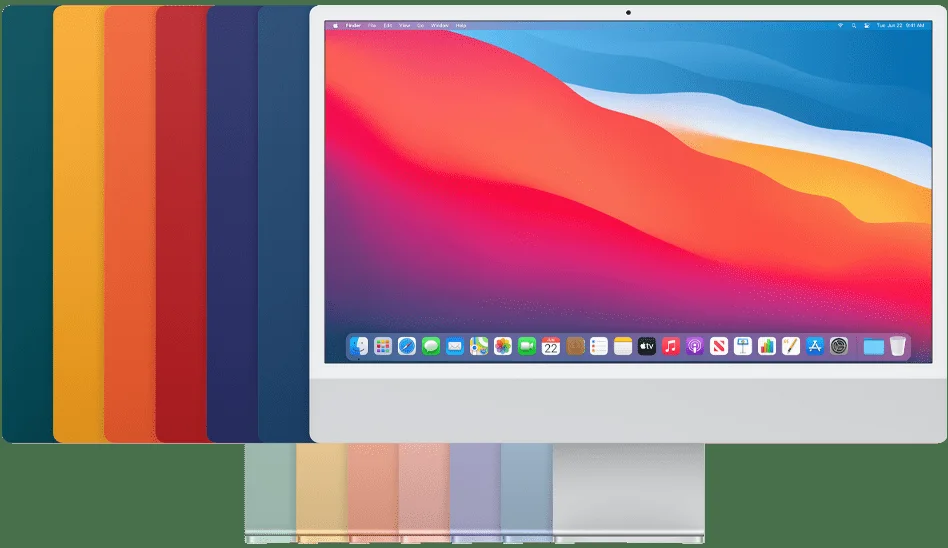Open the News app in Dock

click(719, 346)
